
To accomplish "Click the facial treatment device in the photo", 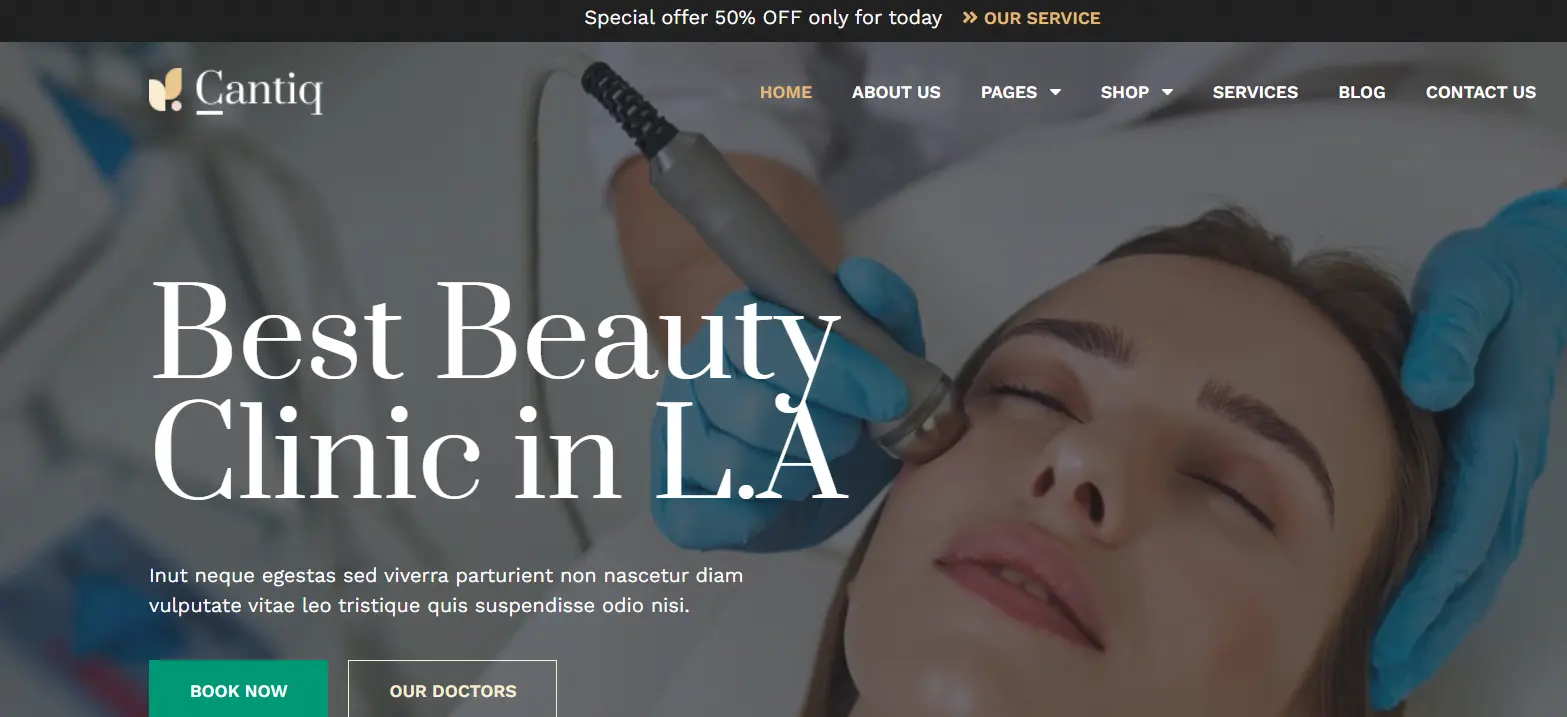I will click(760, 250).
